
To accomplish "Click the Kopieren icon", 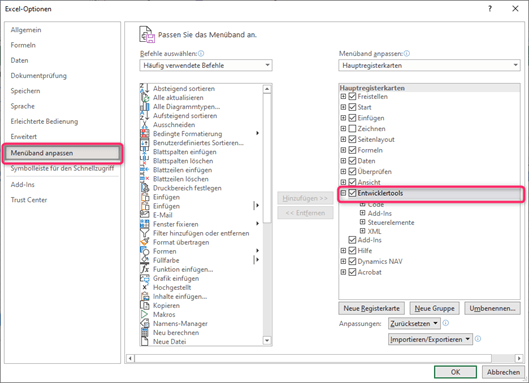I will click(144, 305).
